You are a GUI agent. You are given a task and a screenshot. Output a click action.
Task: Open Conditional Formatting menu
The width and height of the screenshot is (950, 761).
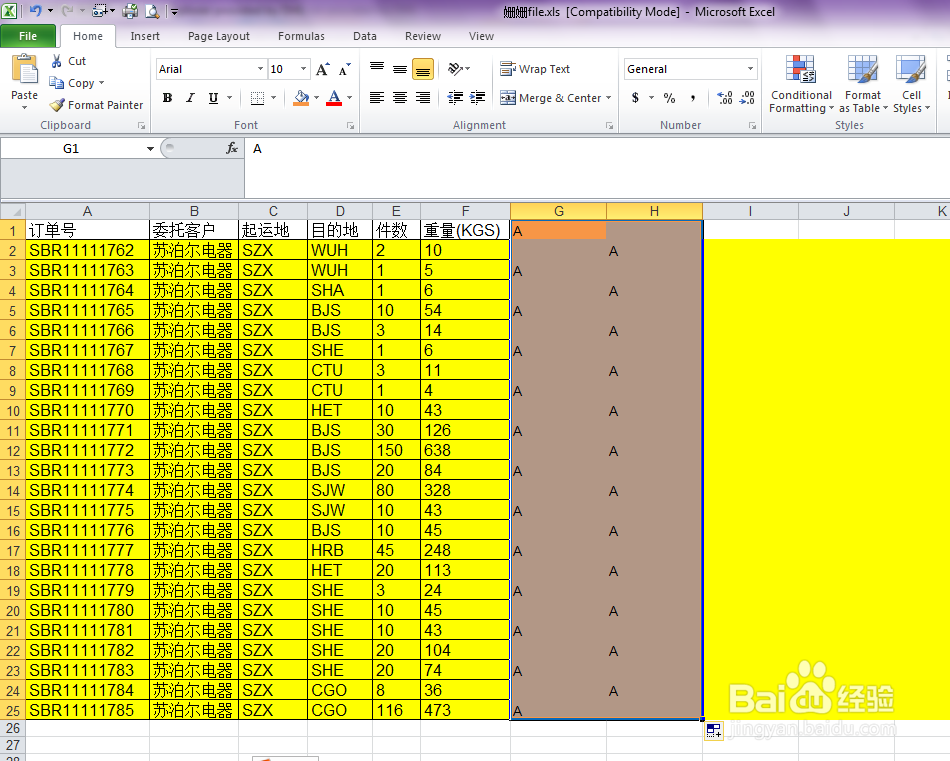pyautogui.click(x=801, y=84)
